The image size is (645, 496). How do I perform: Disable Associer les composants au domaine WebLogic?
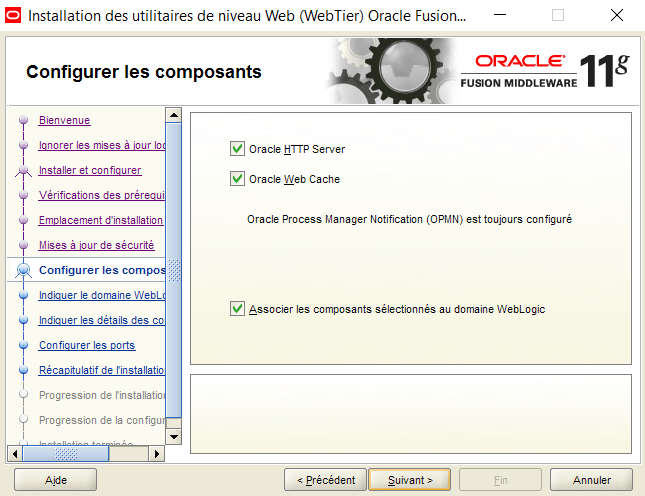(x=237, y=309)
